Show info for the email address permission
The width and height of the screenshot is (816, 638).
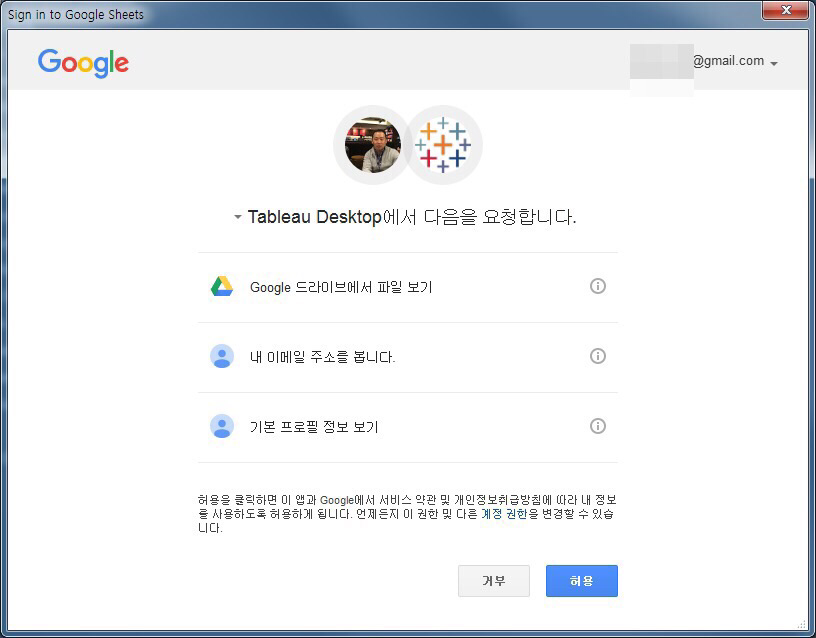(598, 356)
